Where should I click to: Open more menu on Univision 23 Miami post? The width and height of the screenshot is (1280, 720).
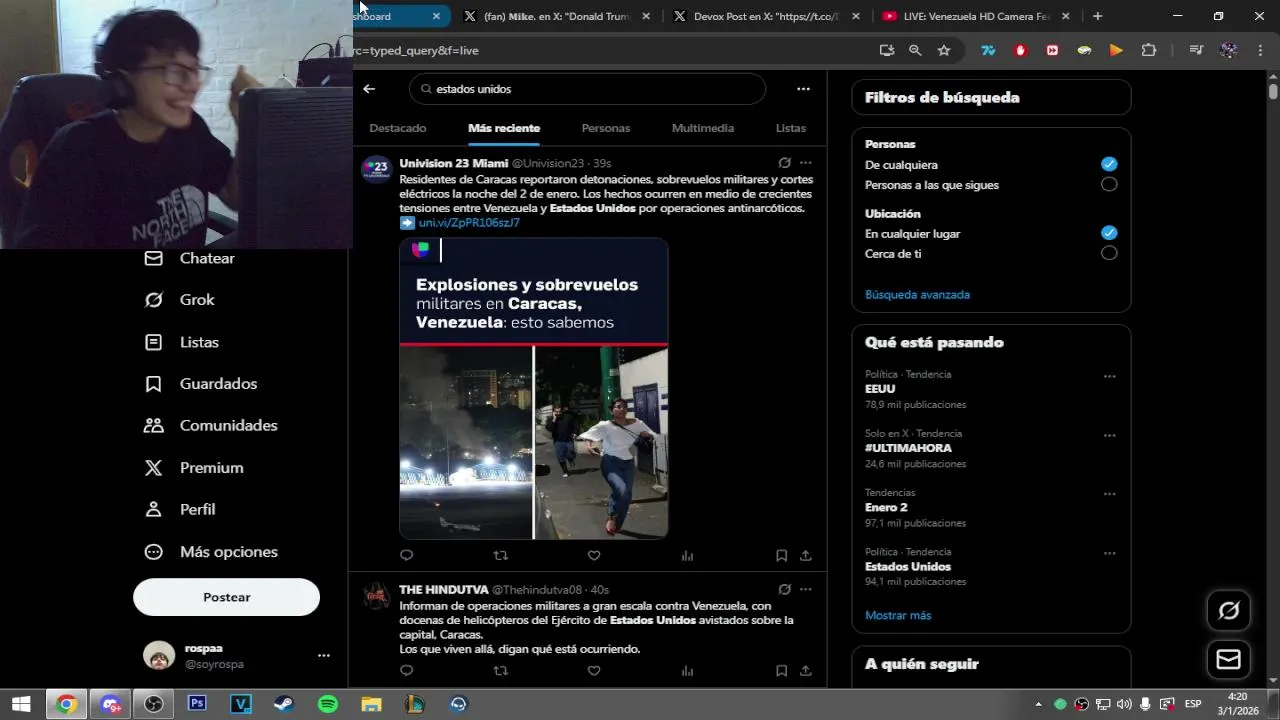806,163
